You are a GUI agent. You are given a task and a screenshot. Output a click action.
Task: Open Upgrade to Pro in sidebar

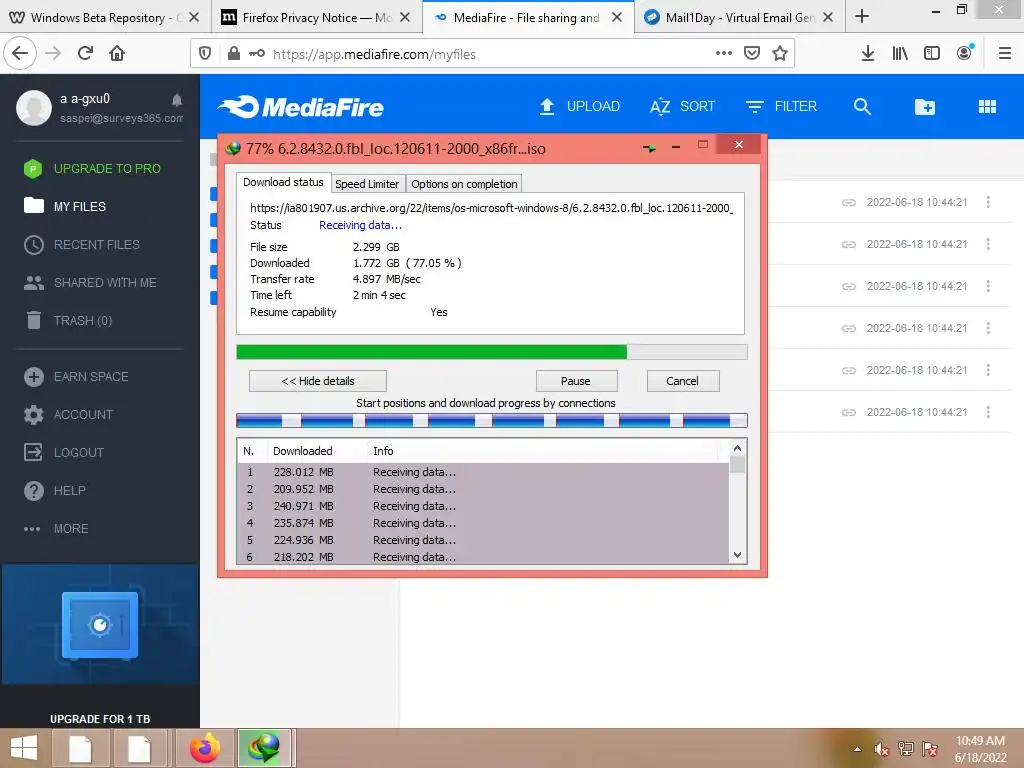coord(92,168)
